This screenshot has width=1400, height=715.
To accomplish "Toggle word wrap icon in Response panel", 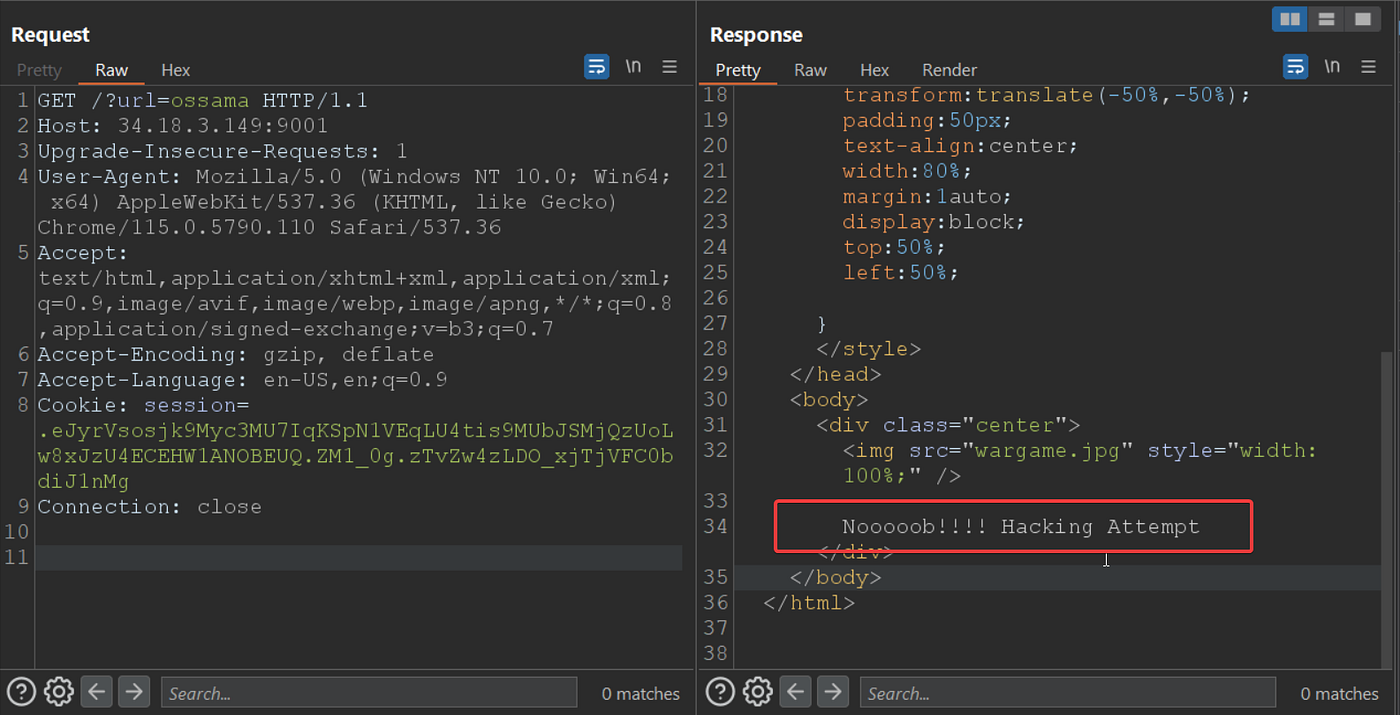I will (1295, 67).
